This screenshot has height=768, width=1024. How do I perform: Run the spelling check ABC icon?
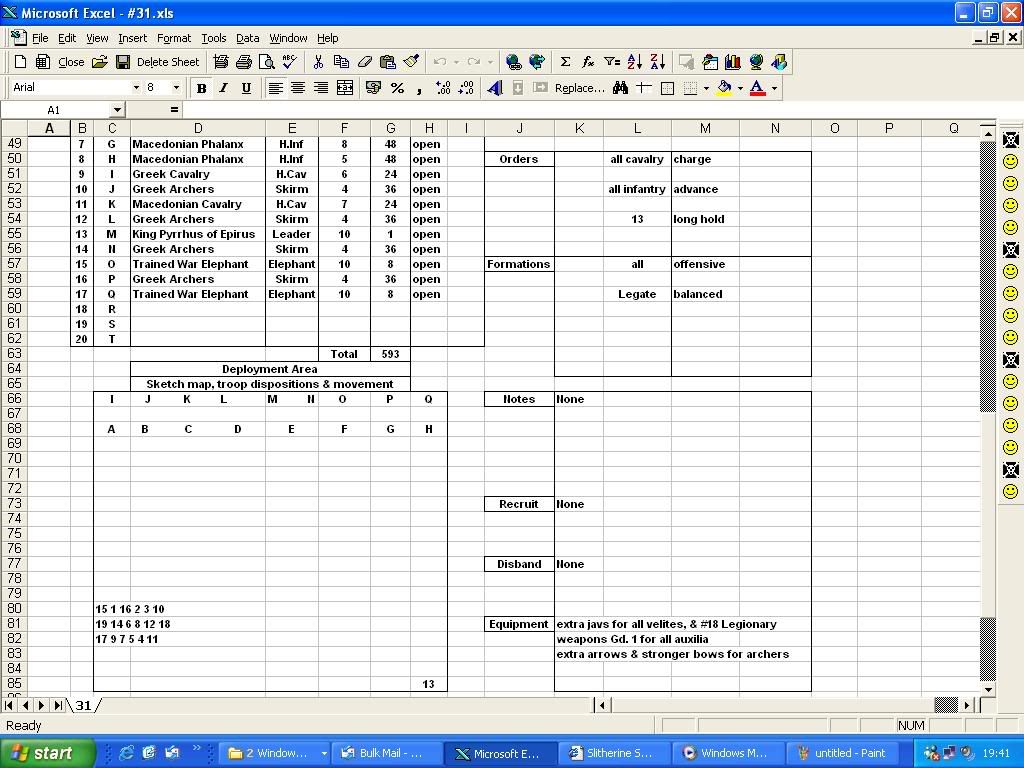pyautogui.click(x=289, y=62)
